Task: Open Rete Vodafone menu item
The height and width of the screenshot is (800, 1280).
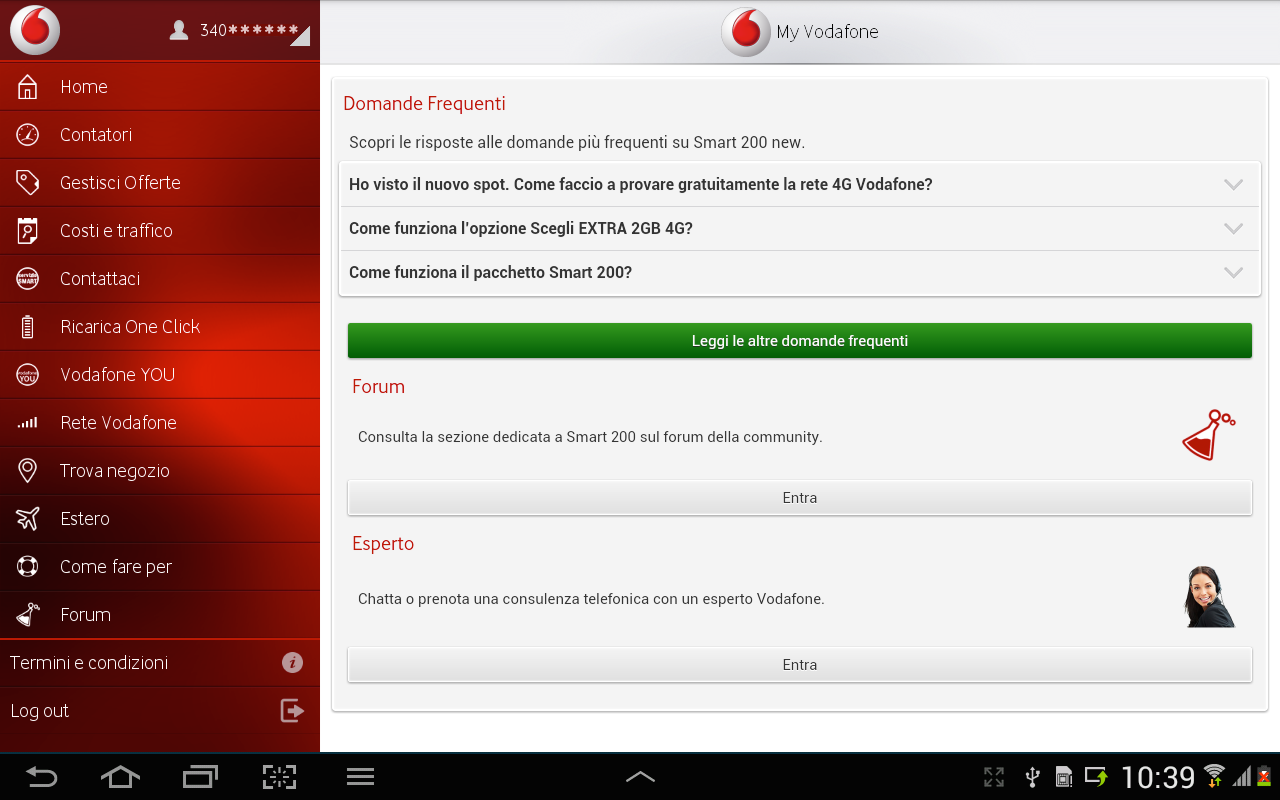Action: [x=160, y=423]
